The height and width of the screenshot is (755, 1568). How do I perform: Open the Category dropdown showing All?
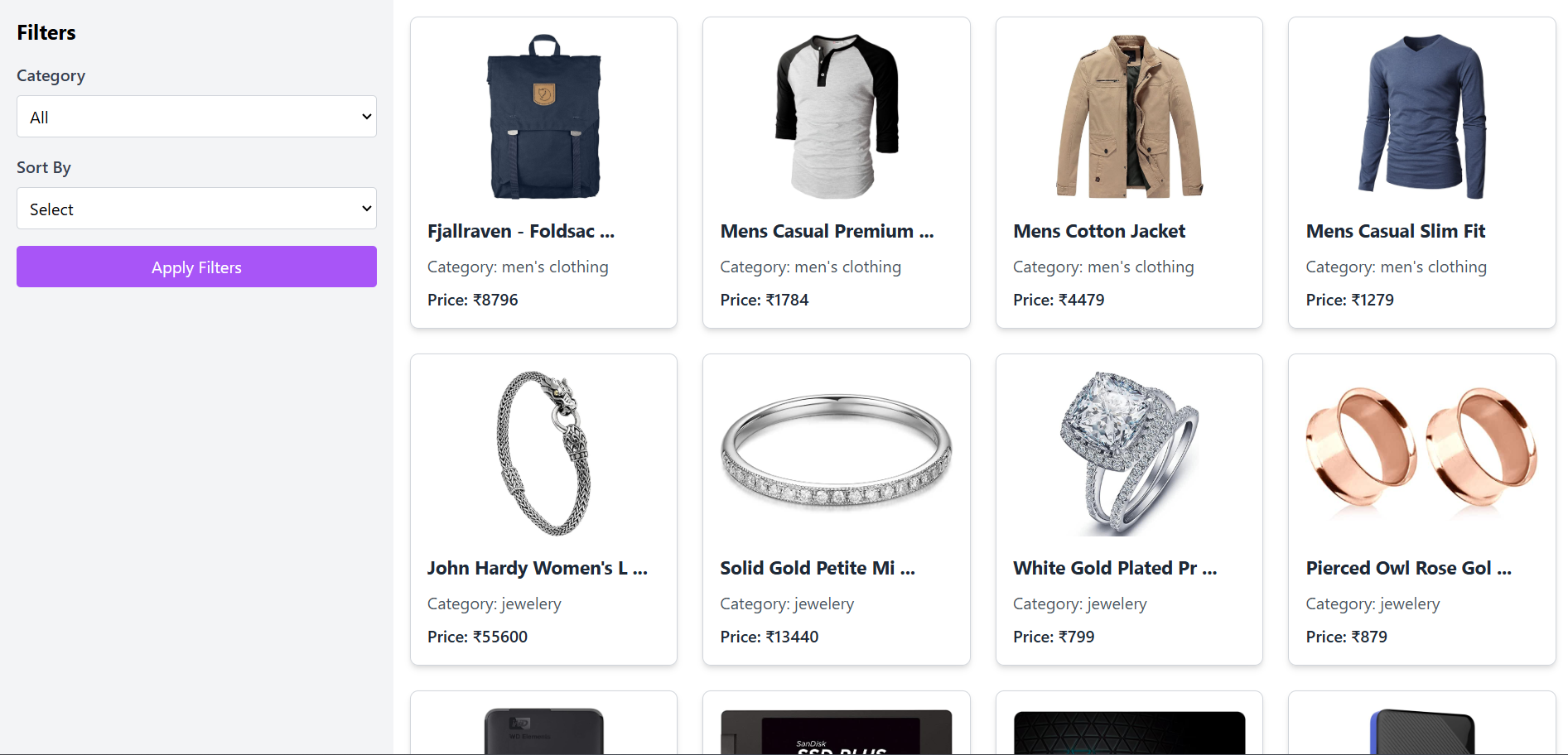196,117
